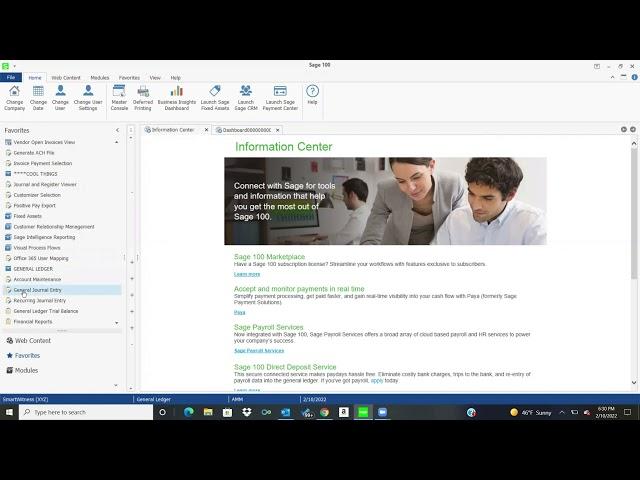Open the Change Date tool
The image size is (640, 480).
(x=38, y=98)
